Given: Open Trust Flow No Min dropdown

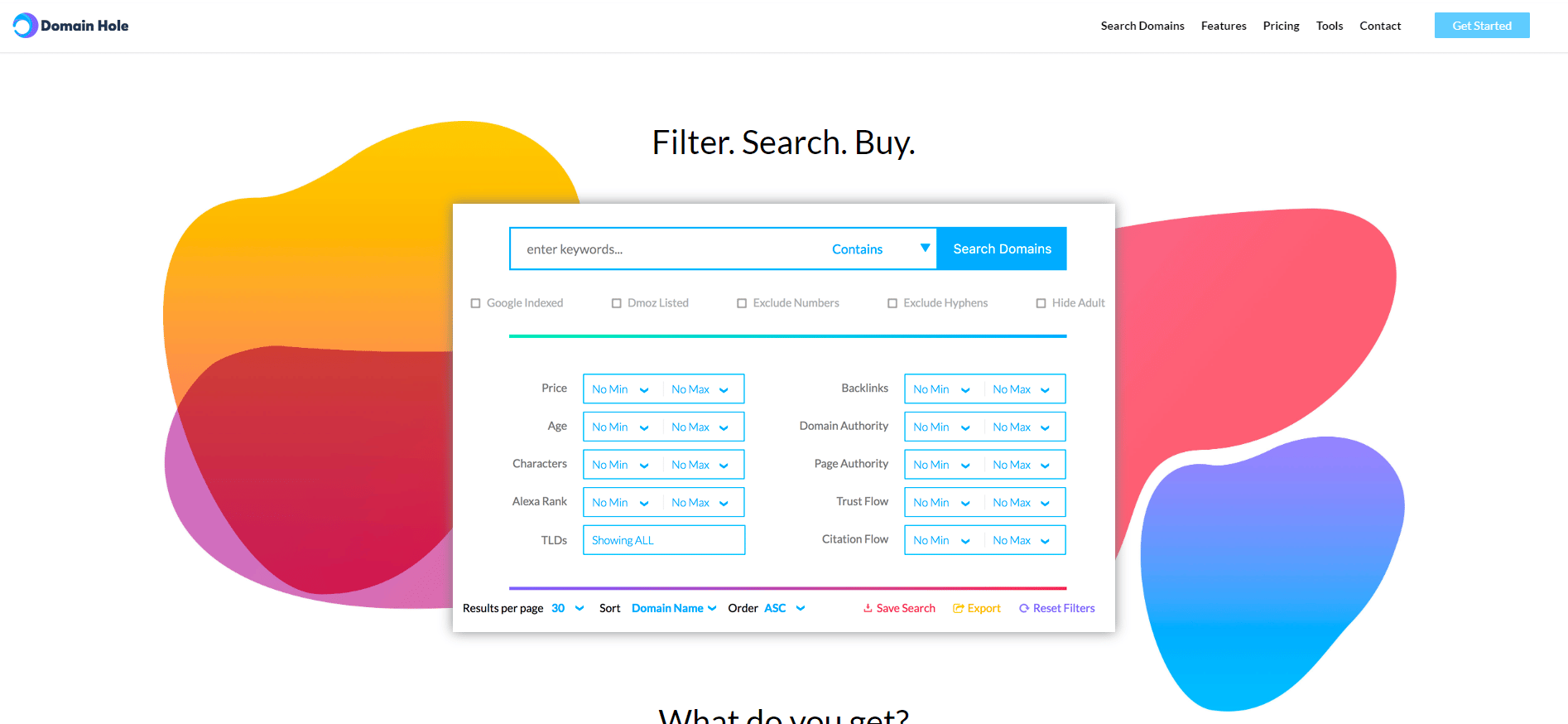Looking at the screenshot, I should pyautogui.click(x=944, y=502).
